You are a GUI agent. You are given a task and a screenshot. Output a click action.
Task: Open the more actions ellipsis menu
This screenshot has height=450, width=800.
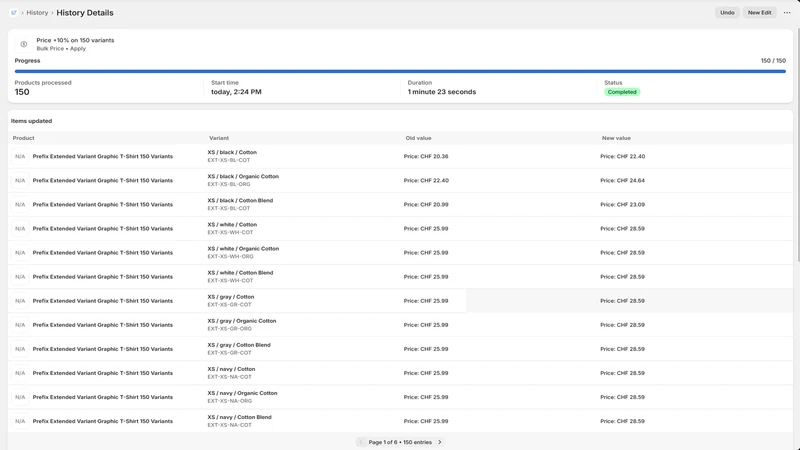tap(787, 13)
